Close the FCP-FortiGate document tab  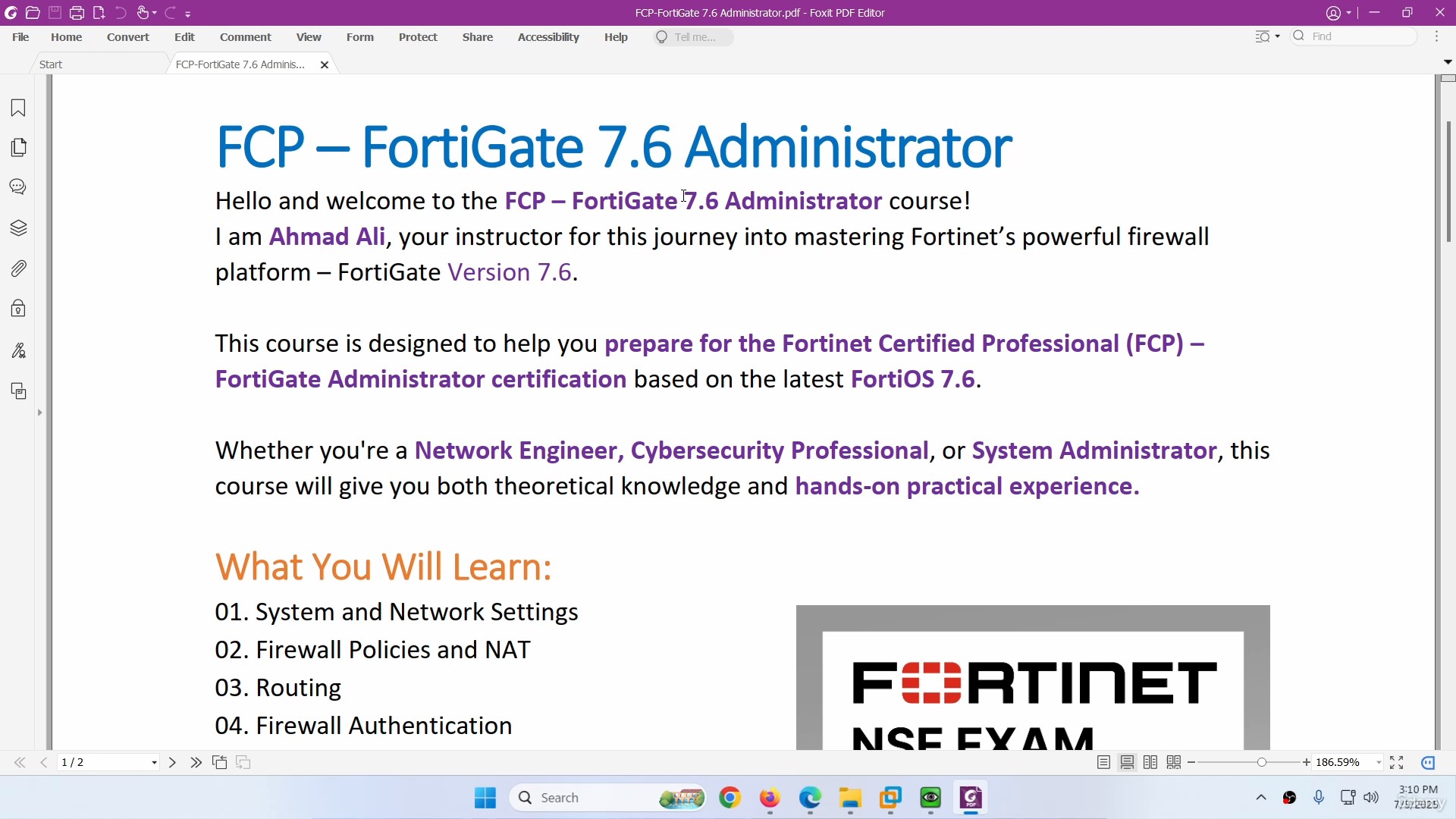[325, 65]
